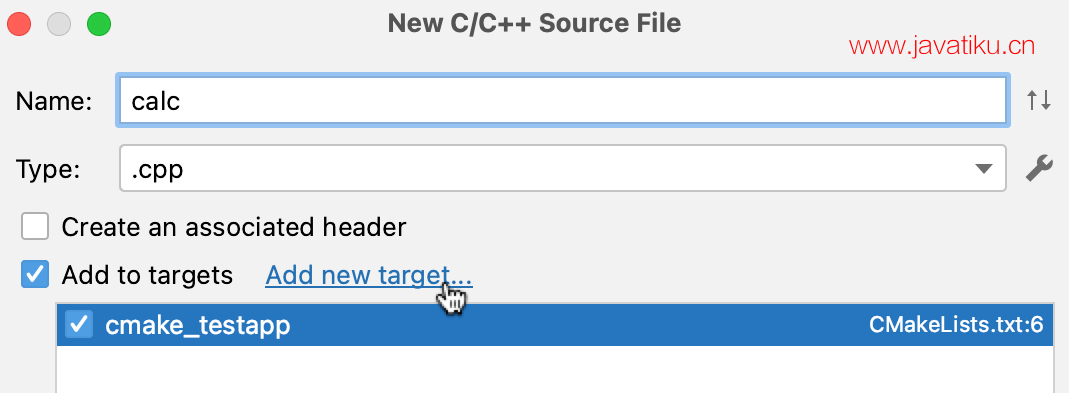1069x393 pixels.
Task: Click the CMakeLists.txt:6 location text
Action: [957, 325]
